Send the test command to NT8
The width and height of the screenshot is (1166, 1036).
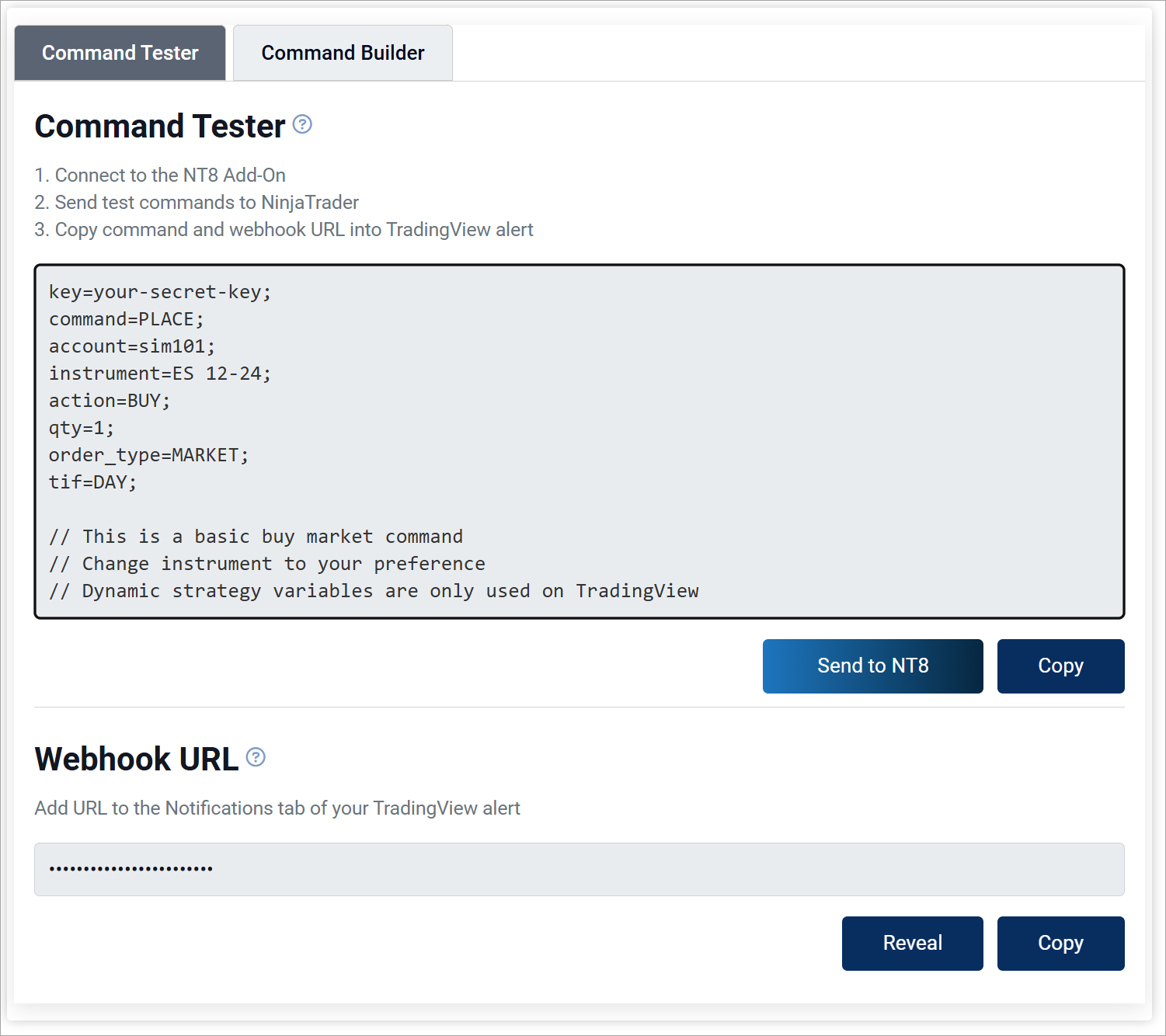click(872, 666)
